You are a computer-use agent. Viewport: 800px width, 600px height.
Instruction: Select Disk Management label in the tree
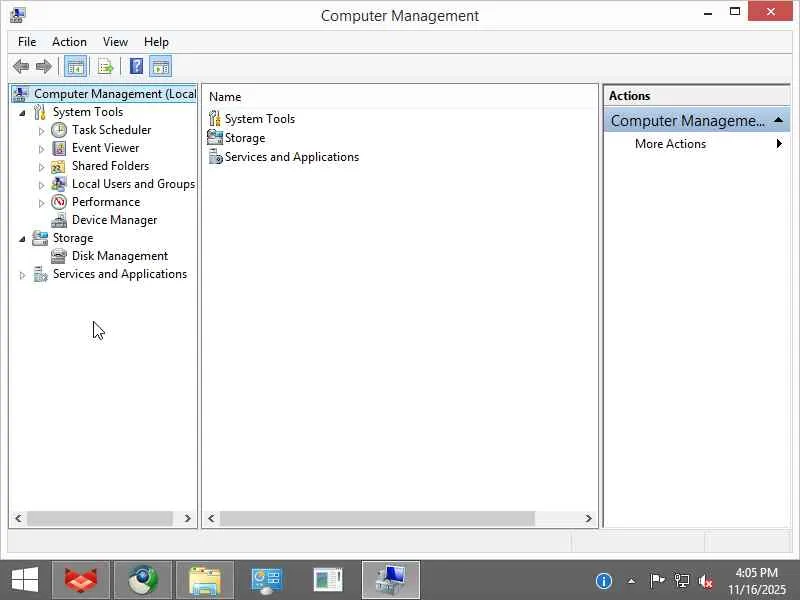click(120, 256)
